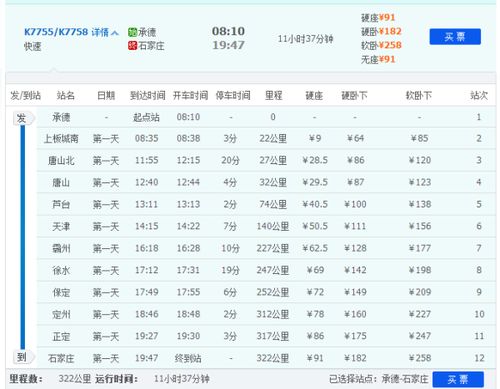Select station 石家庄 in the last row
Viewport: 500px width, 389px height.
[61, 358]
